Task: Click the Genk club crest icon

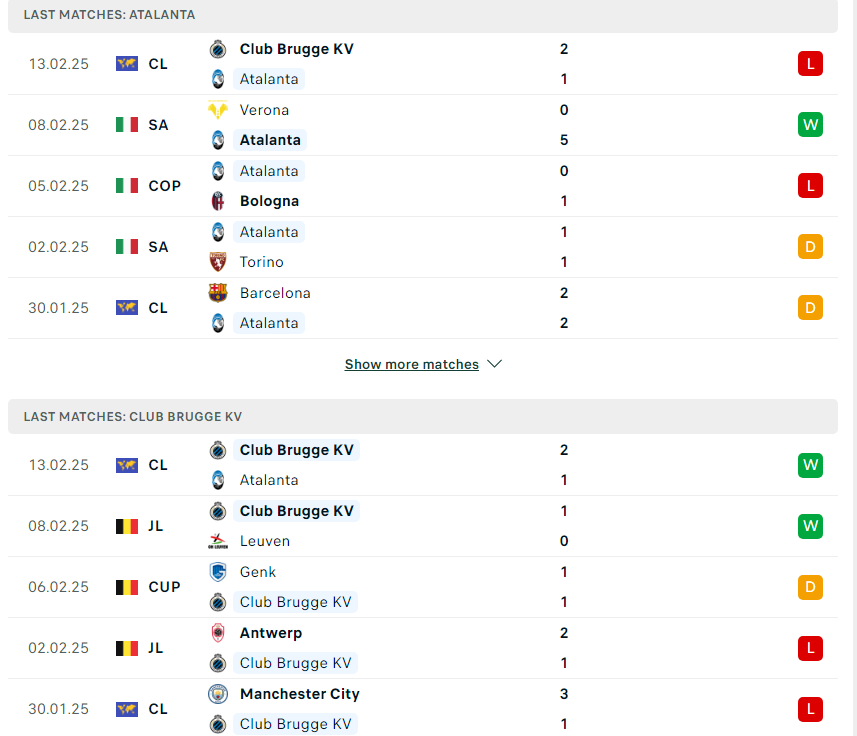Action: 218,572
